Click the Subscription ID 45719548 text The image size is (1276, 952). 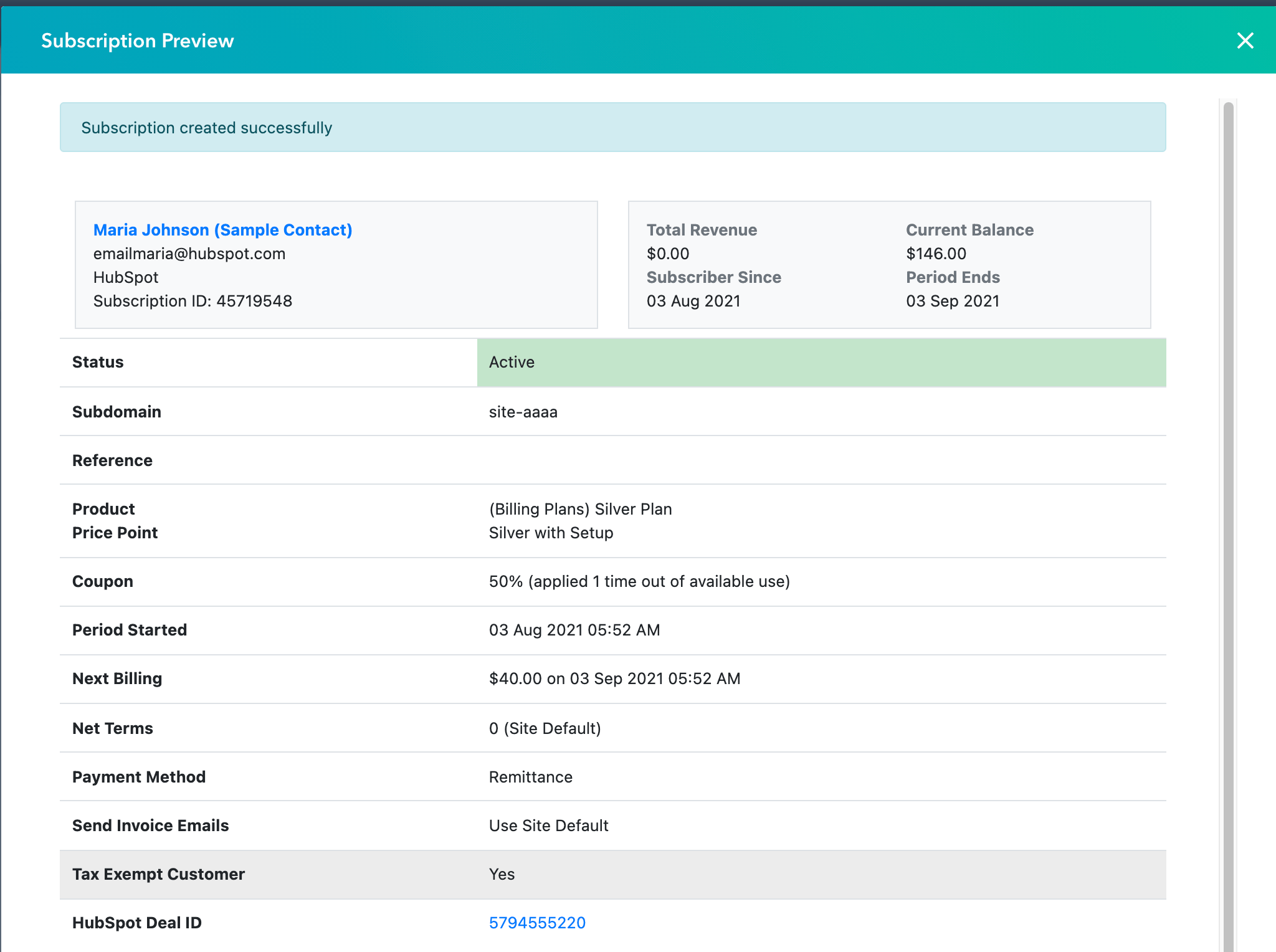193,302
